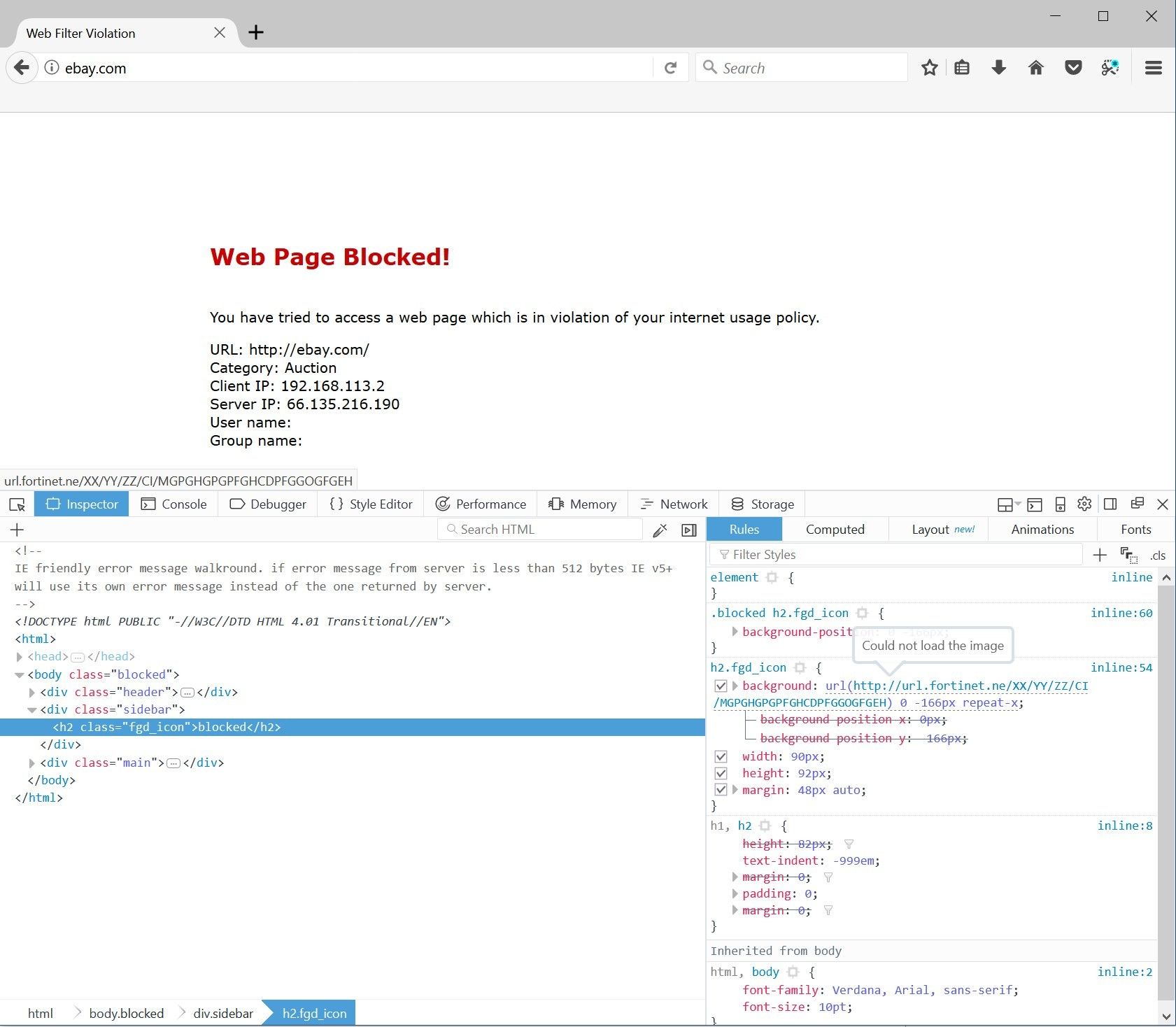Expand the head element node
The width and height of the screenshot is (1176, 1027).
[20, 657]
